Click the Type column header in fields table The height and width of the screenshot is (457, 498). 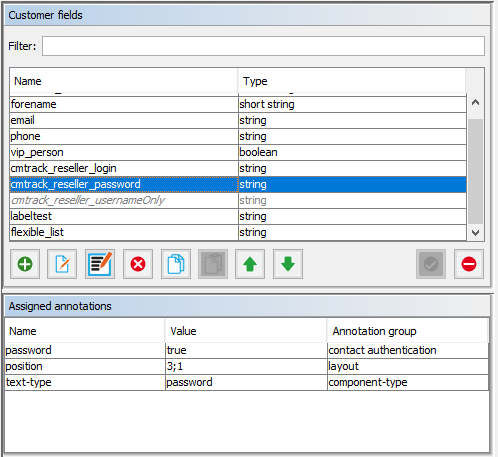352,81
